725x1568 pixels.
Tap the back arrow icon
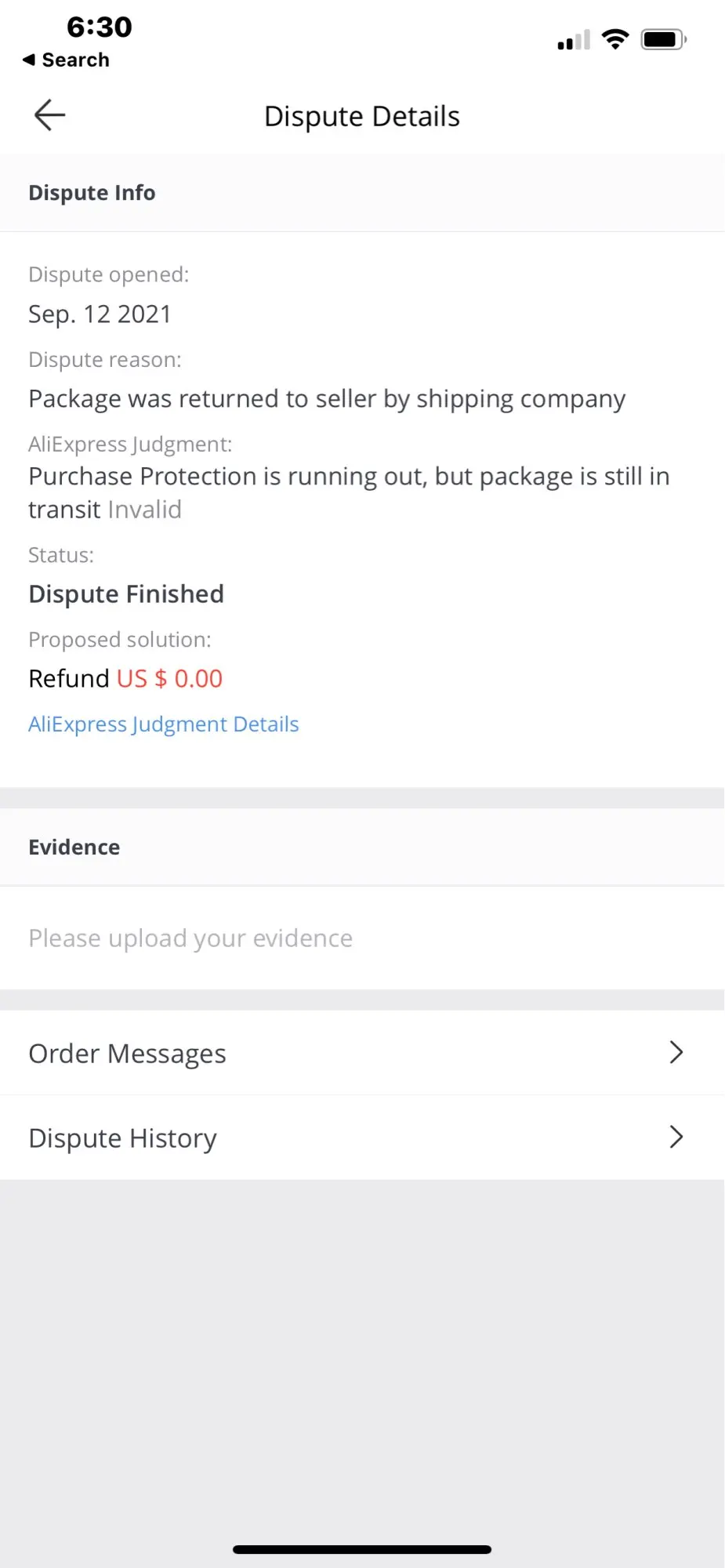coord(49,115)
